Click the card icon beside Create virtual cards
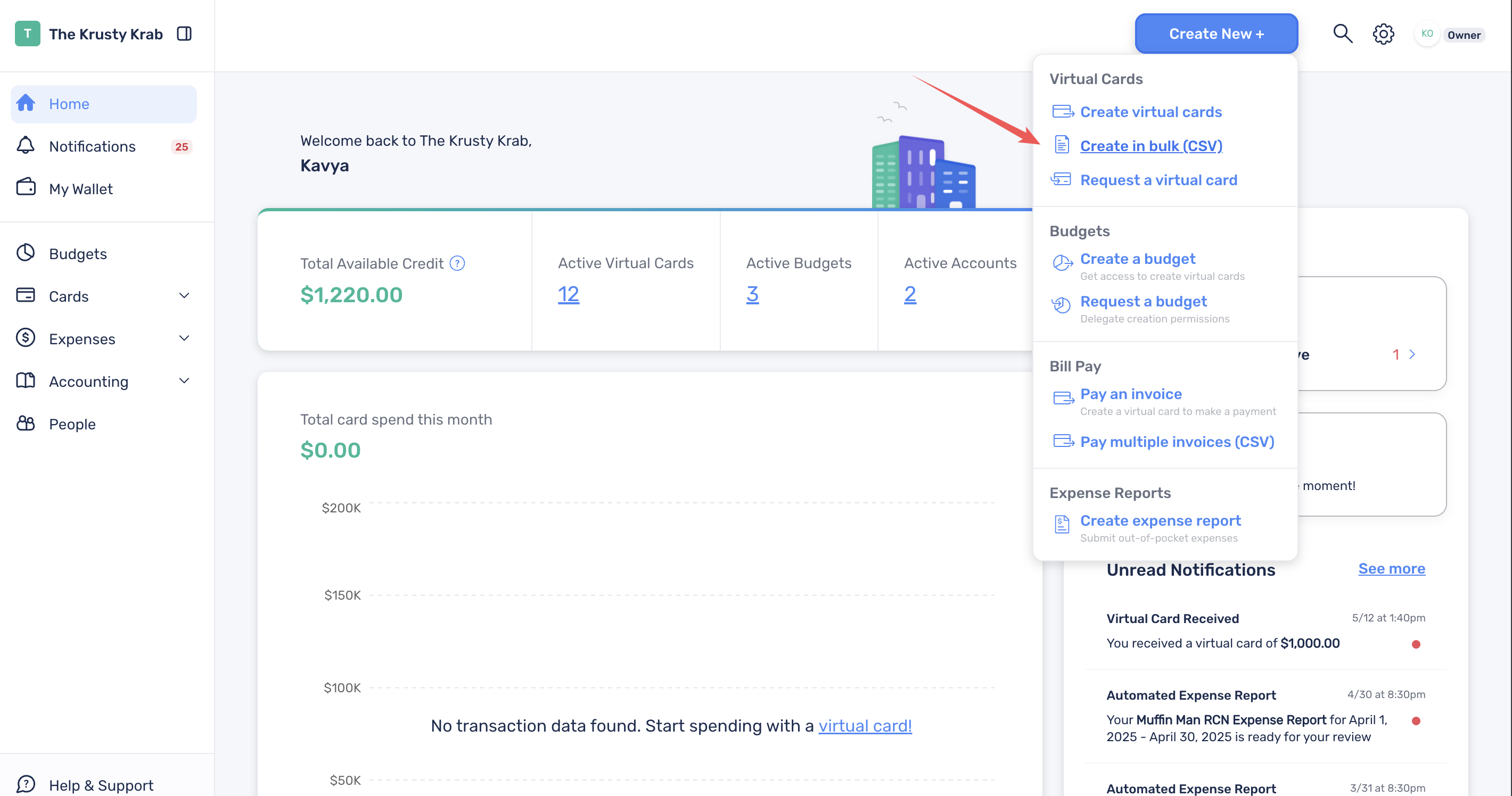This screenshot has width=1512, height=796. [1063, 111]
